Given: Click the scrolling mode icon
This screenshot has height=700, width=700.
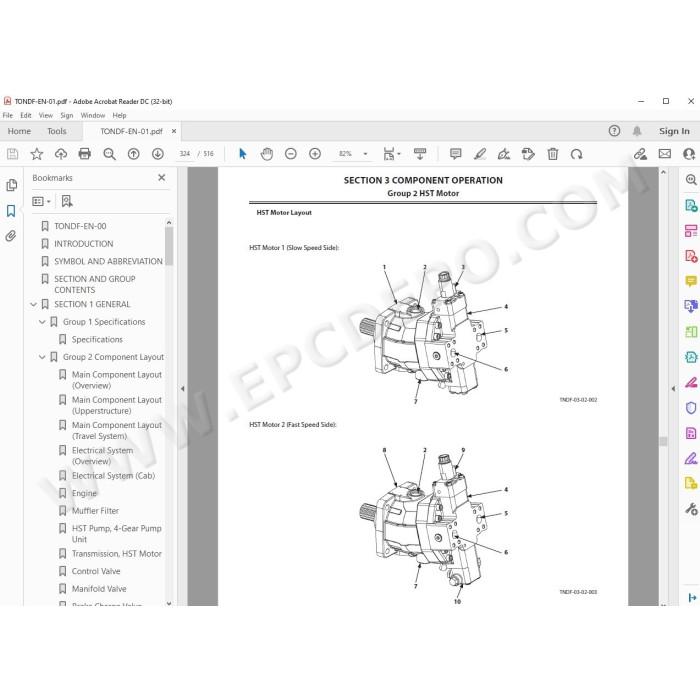Looking at the screenshot, I should [x=420, y=154].
